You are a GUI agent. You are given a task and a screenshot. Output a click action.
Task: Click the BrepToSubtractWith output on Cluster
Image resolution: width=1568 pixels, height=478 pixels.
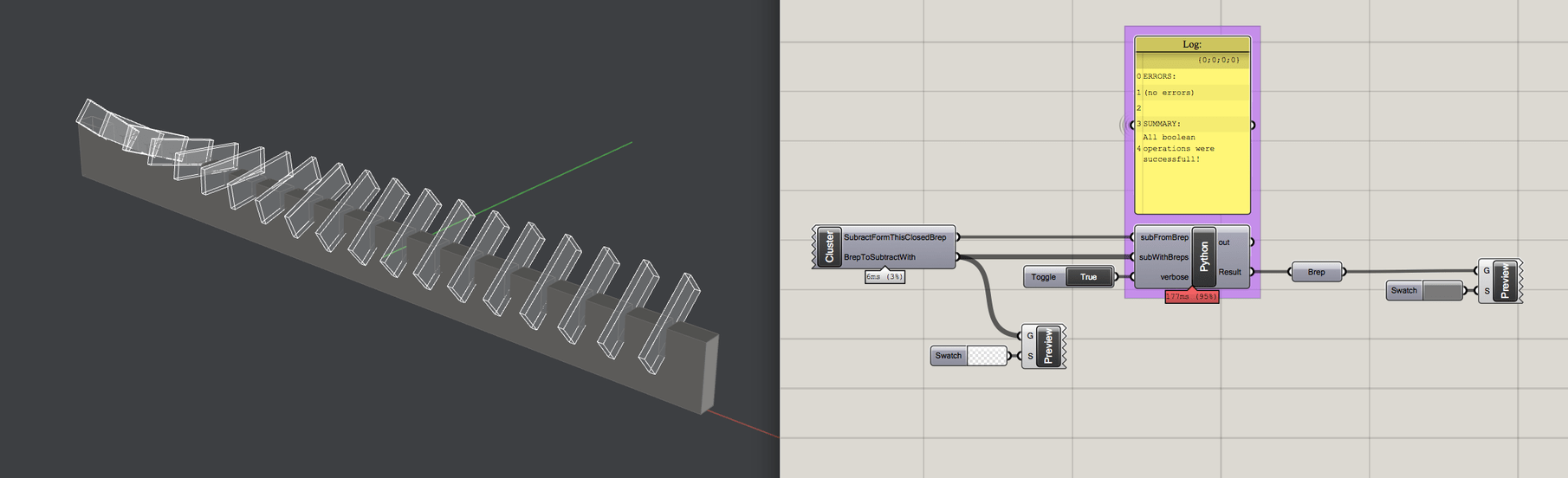tap(879, 257)
